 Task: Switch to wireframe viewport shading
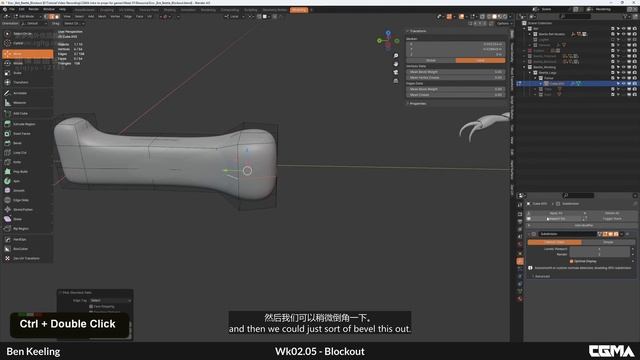point(489,17)
